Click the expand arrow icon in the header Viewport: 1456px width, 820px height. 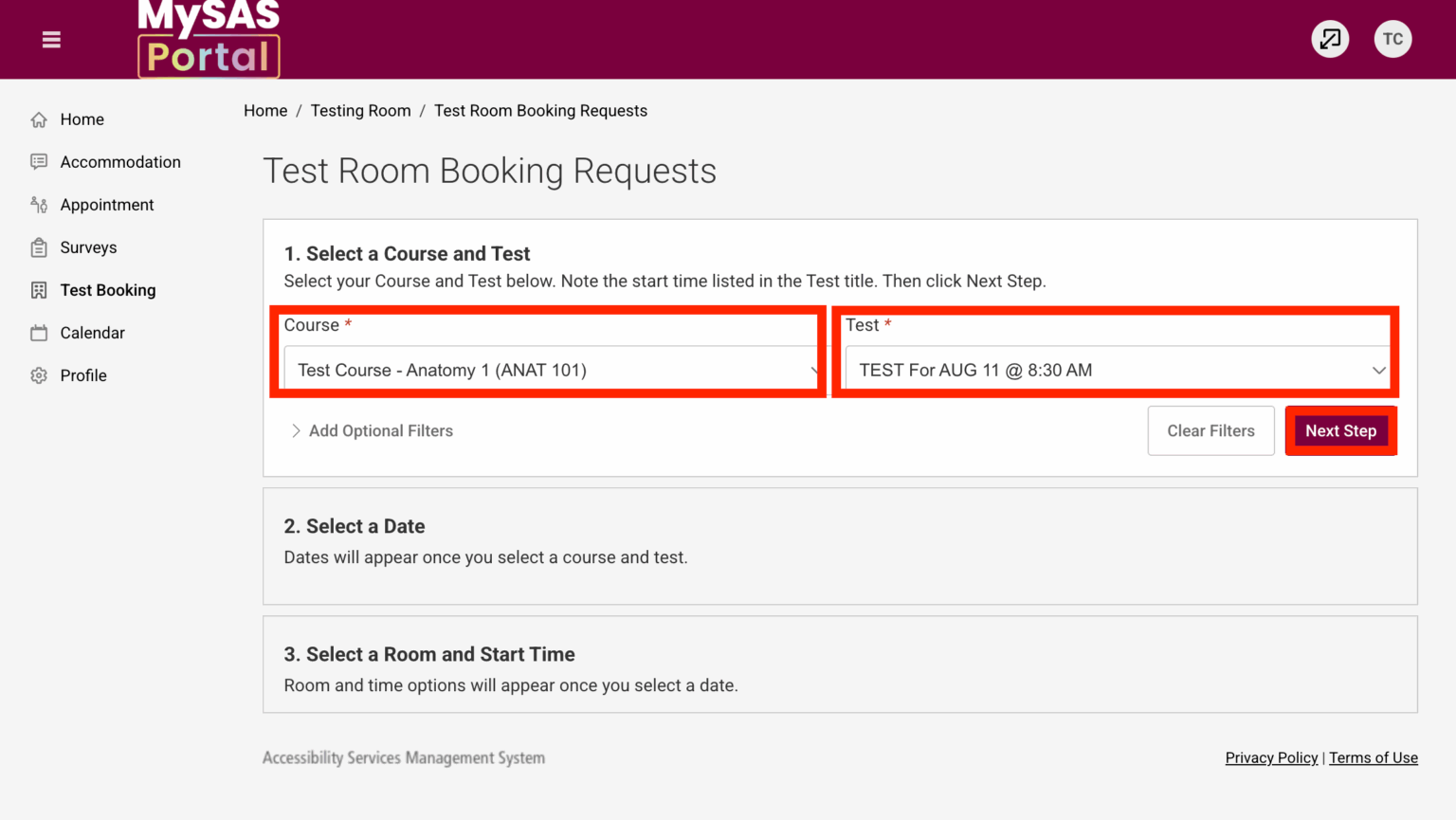click(x=1329, y=39)
